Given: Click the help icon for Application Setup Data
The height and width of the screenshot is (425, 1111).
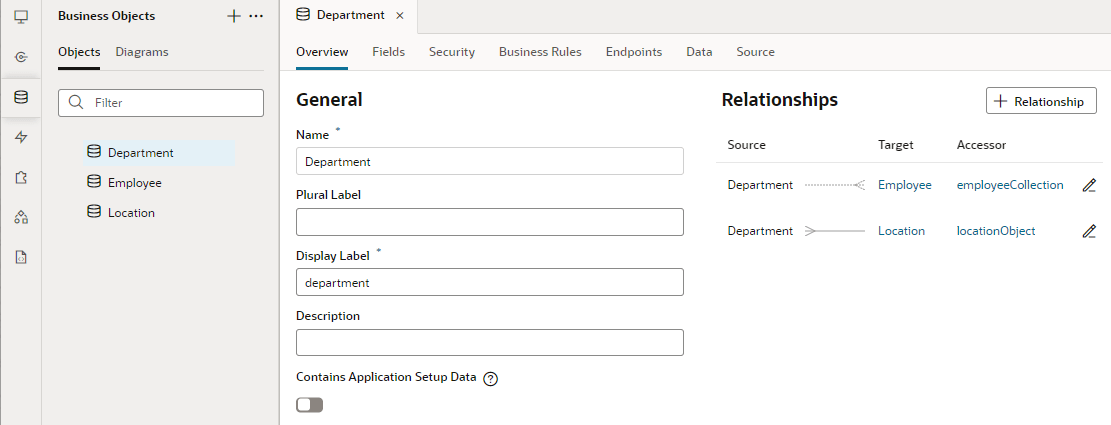Looking at the screenshot, I should click(x=490, y=379).
